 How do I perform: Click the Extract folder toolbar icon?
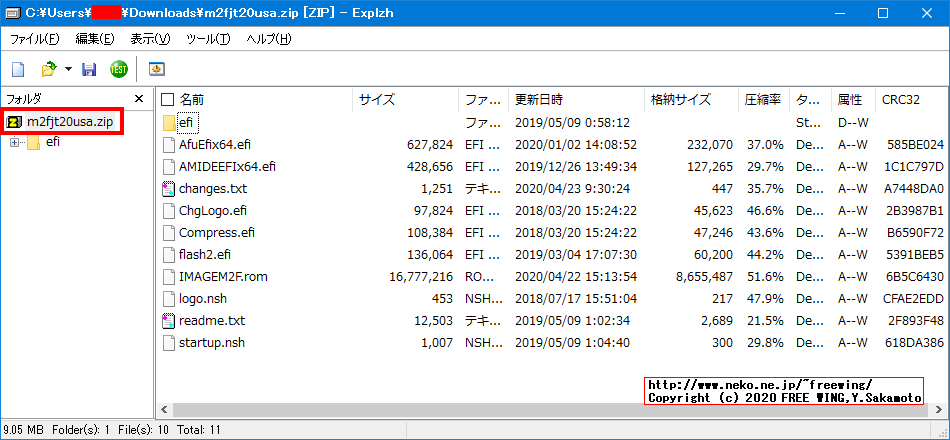[48, 70]
